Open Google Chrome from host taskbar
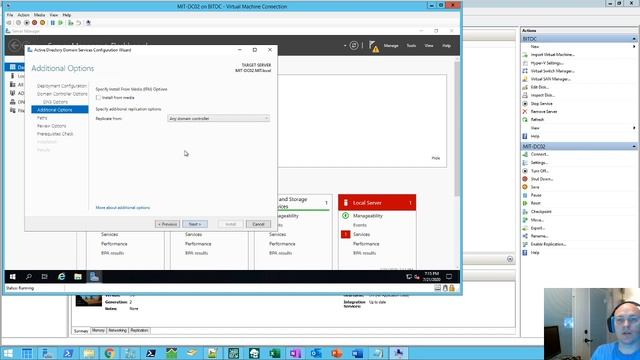 (x=109, y=353)
